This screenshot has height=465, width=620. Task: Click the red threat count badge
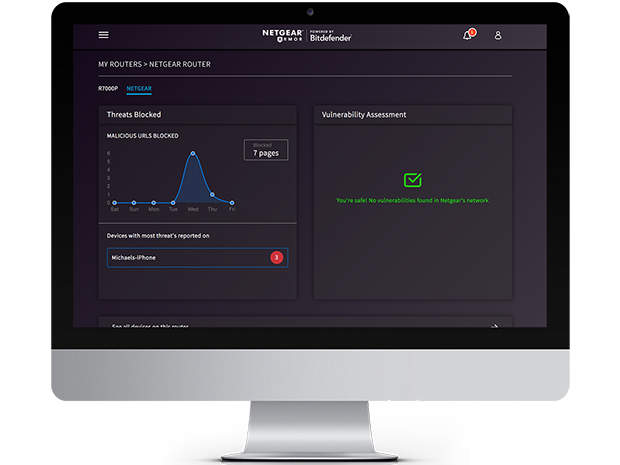click(277, 257)
